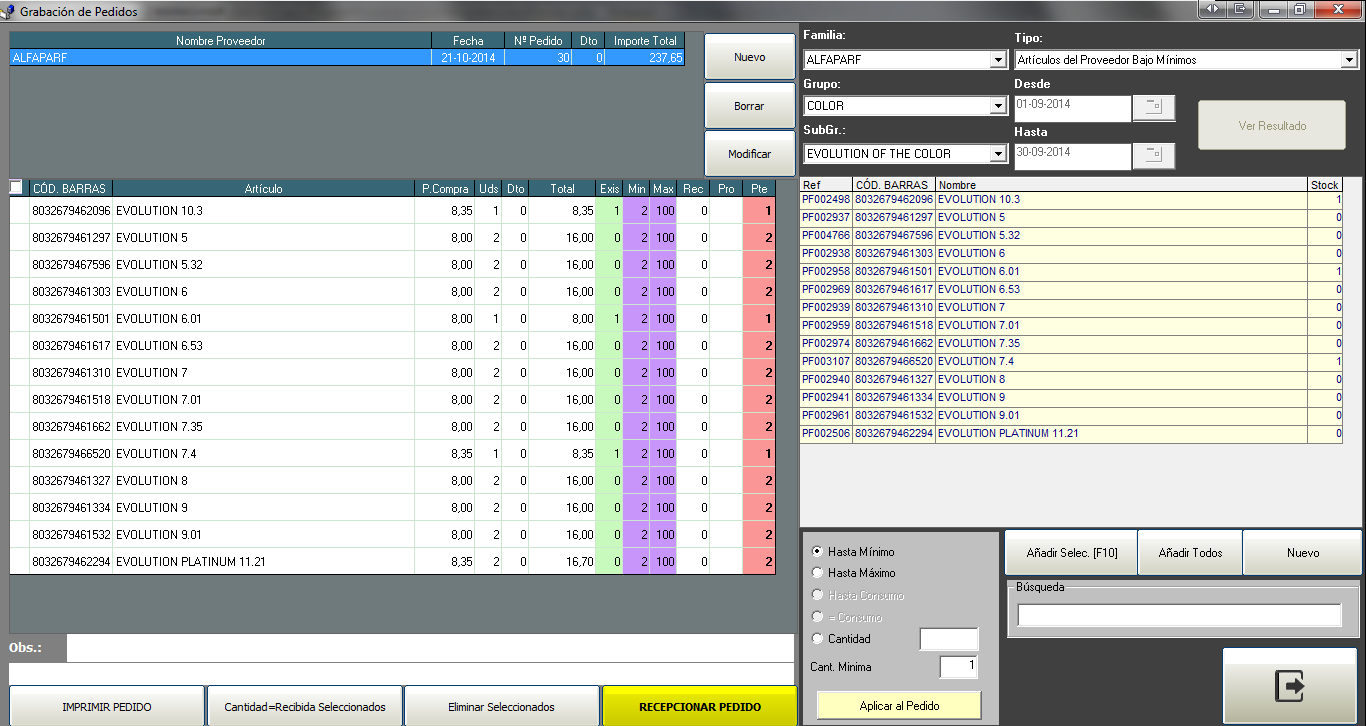Click the quantity box beside Cantidad radio

click(x=949, y=639)
